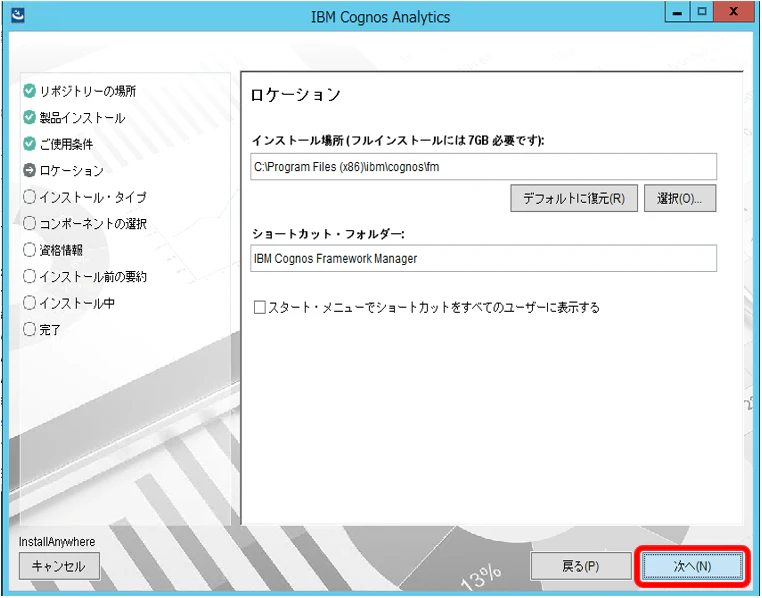Click the install location path field
The width and height of the screenshot is (762, 598).
pyautogui.click(x=483, y=167)
